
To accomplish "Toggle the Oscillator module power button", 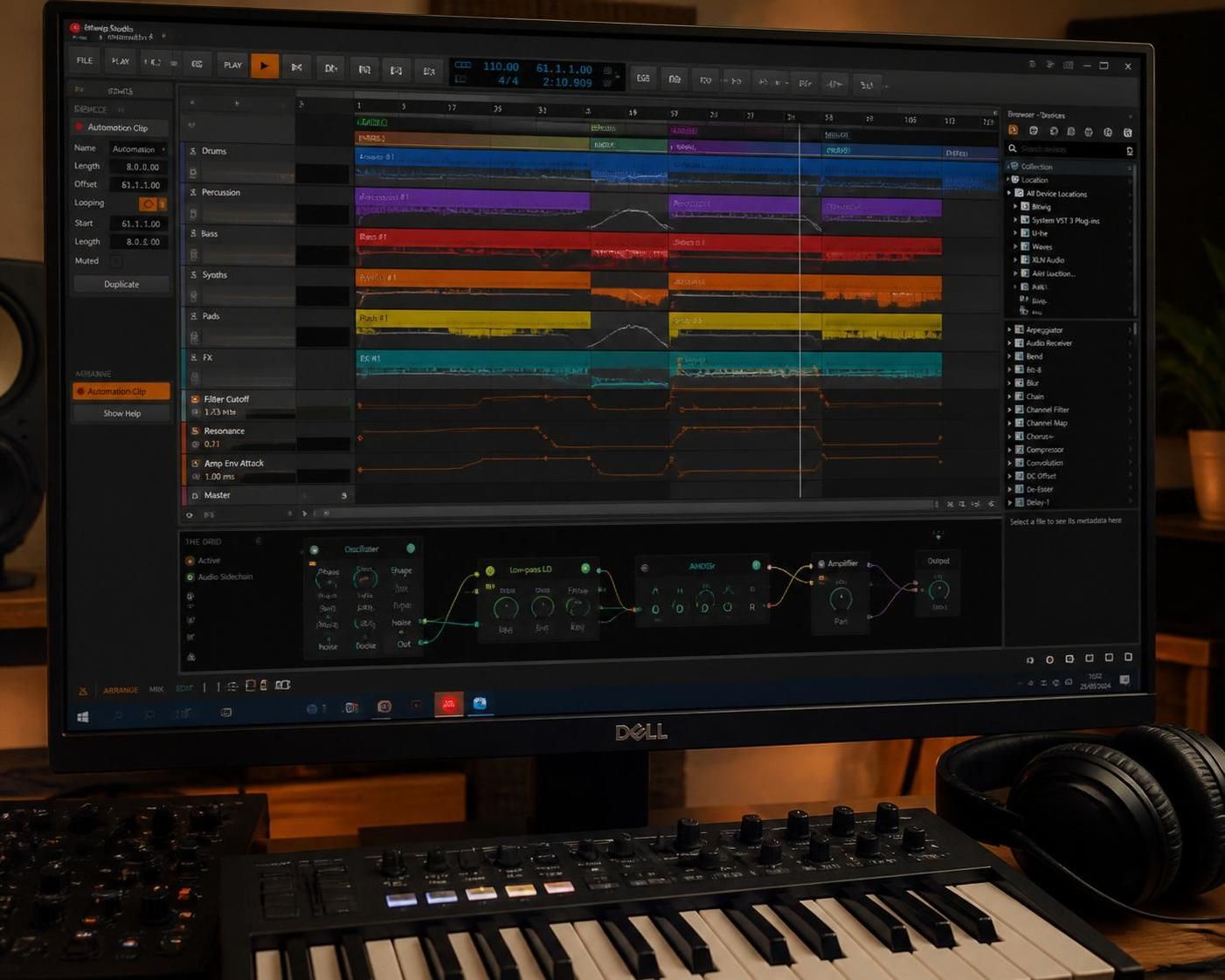I will [411, 549].
